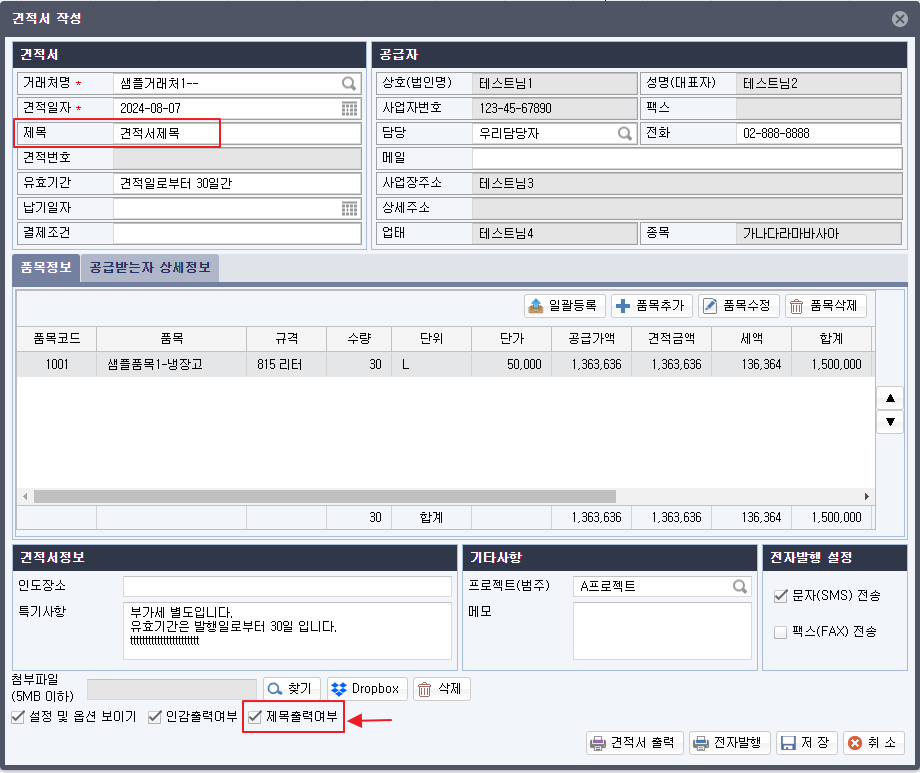The height and width of the screenshot is (773, 920).
Task: Uncheck 문자(SMS) 전송
Action: (780, 596)
